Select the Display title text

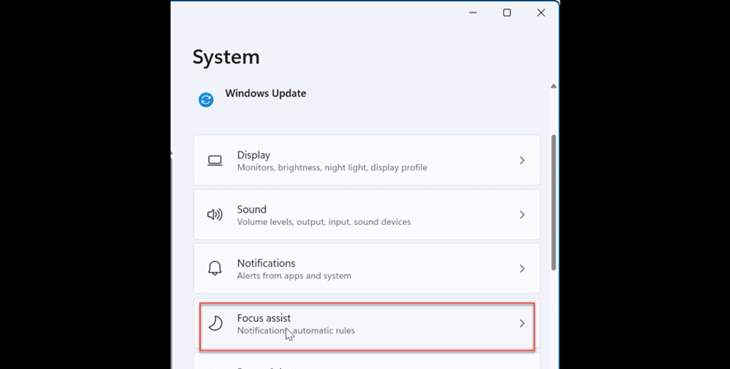[254, 155]
